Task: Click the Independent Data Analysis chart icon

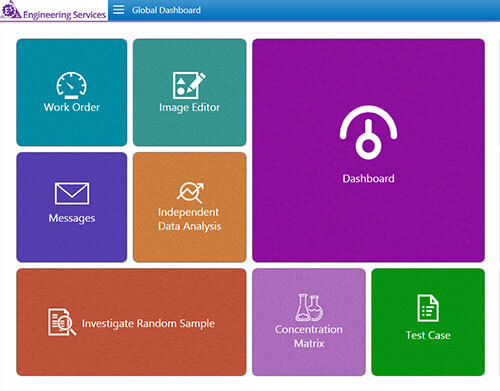Action: tap(190, 193)
